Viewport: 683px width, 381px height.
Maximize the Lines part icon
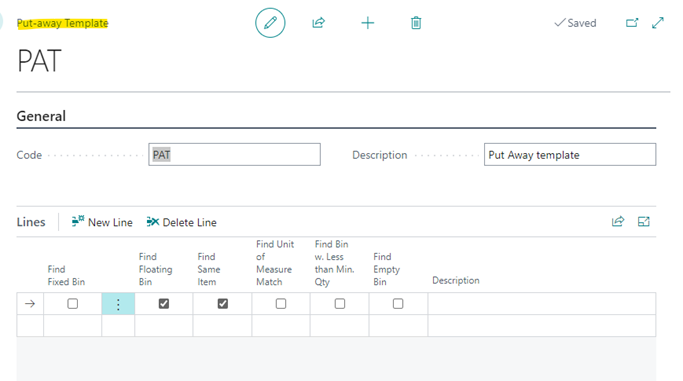click(x=644, y=222)
